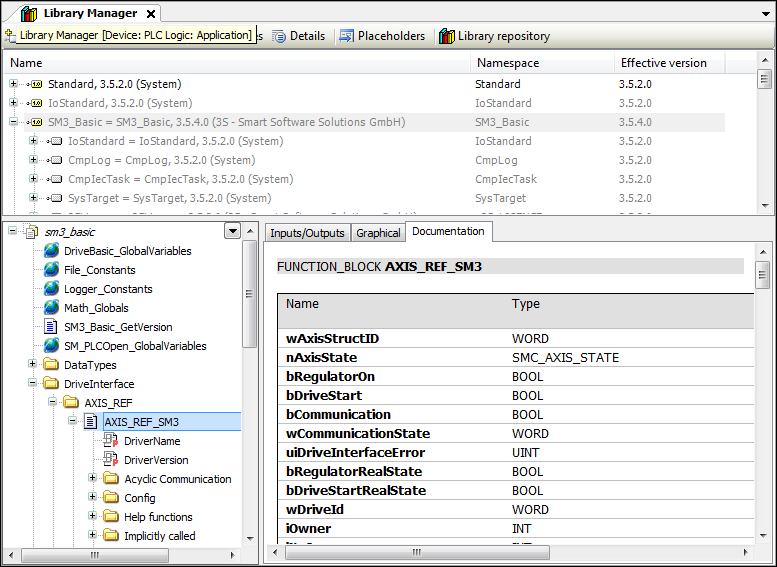The height and width of the screenshot is (567, 777).
Task: Expand the SysTarget library entry
Action: 33,198
